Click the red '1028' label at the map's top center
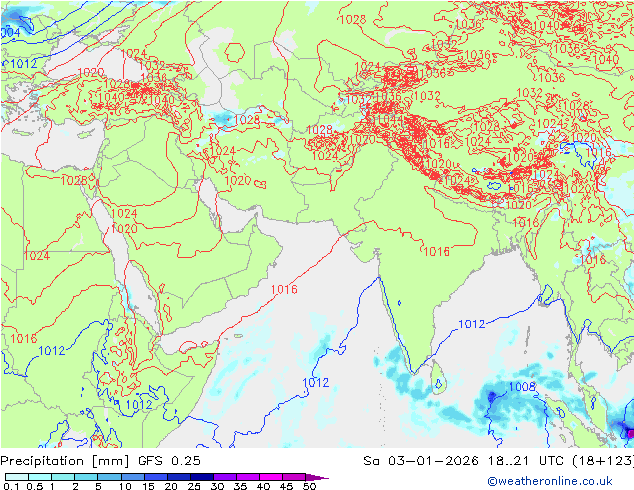 point(353,19)
